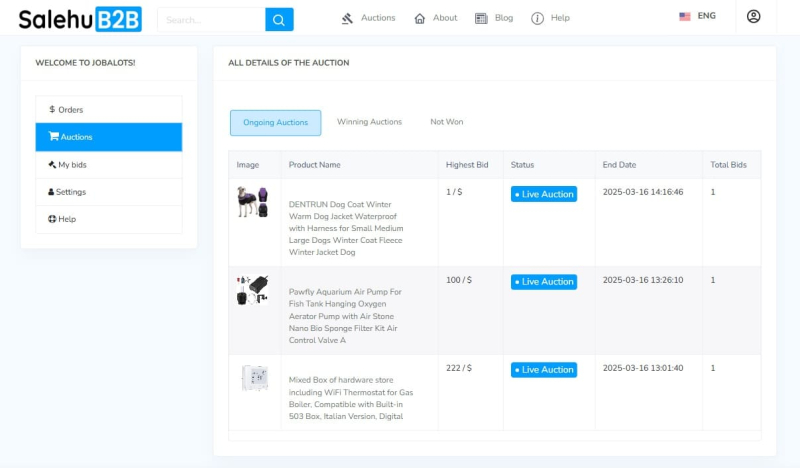
Task: Open Orders in the sidebar
Action: (70, 110)
